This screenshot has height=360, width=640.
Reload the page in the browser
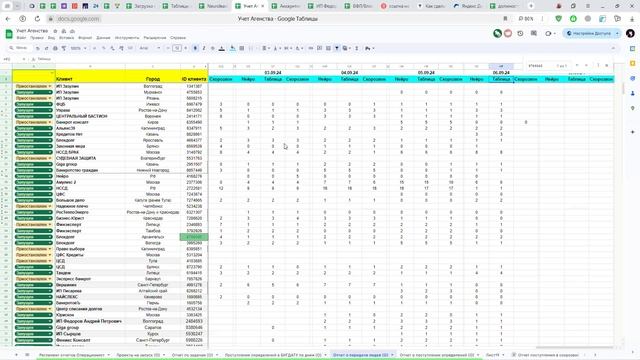37,19
